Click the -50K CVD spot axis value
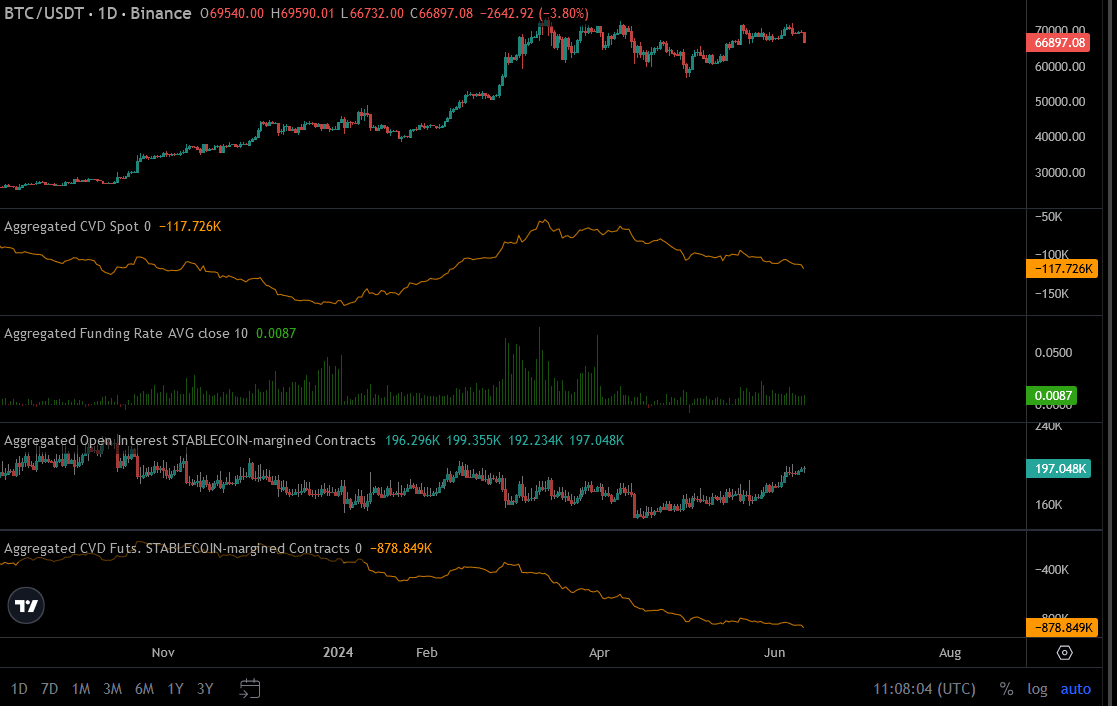 (x=1049, y=217)
